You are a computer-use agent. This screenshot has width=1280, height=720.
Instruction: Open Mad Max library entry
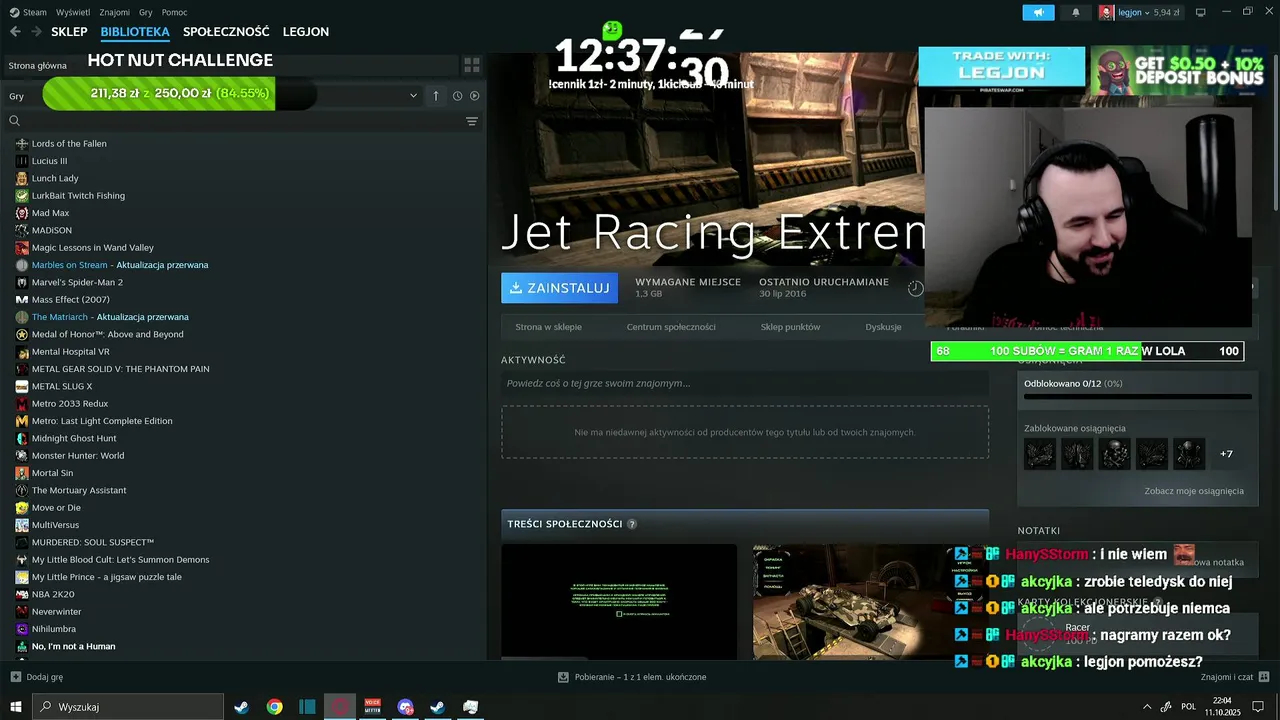click(x=50, y=213)
